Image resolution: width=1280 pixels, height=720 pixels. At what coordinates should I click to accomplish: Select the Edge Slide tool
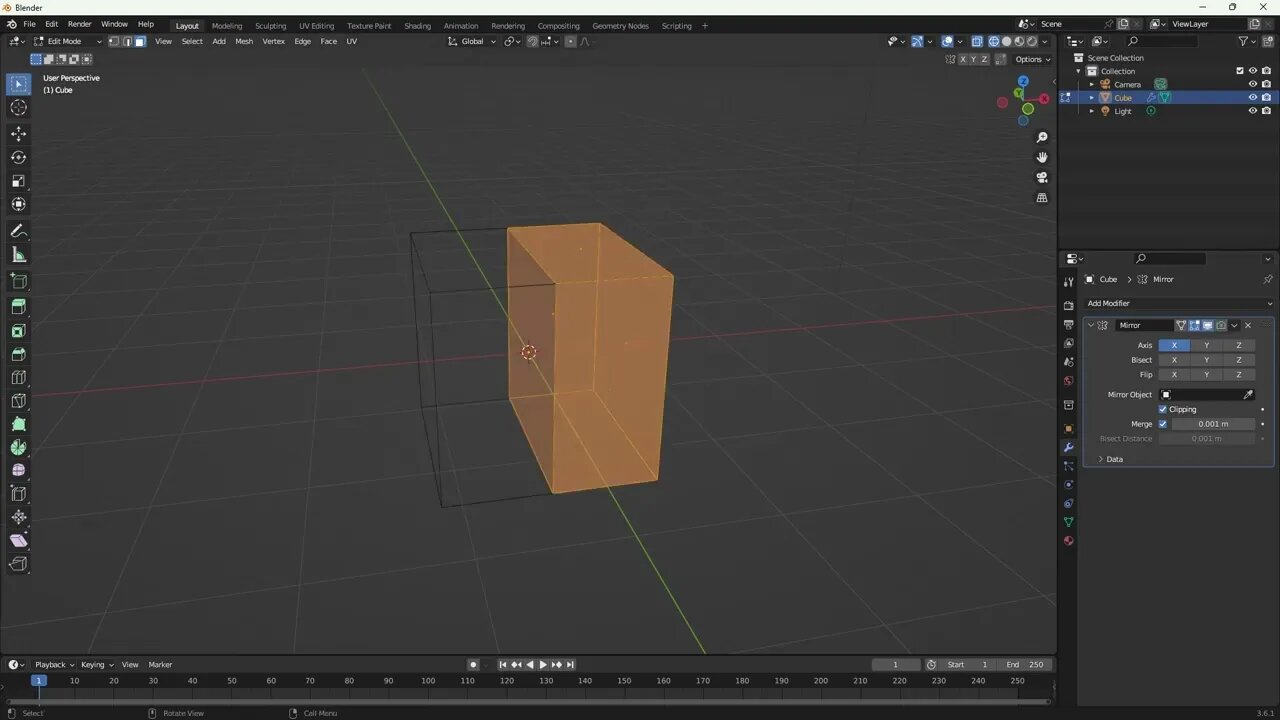point(18,494)
